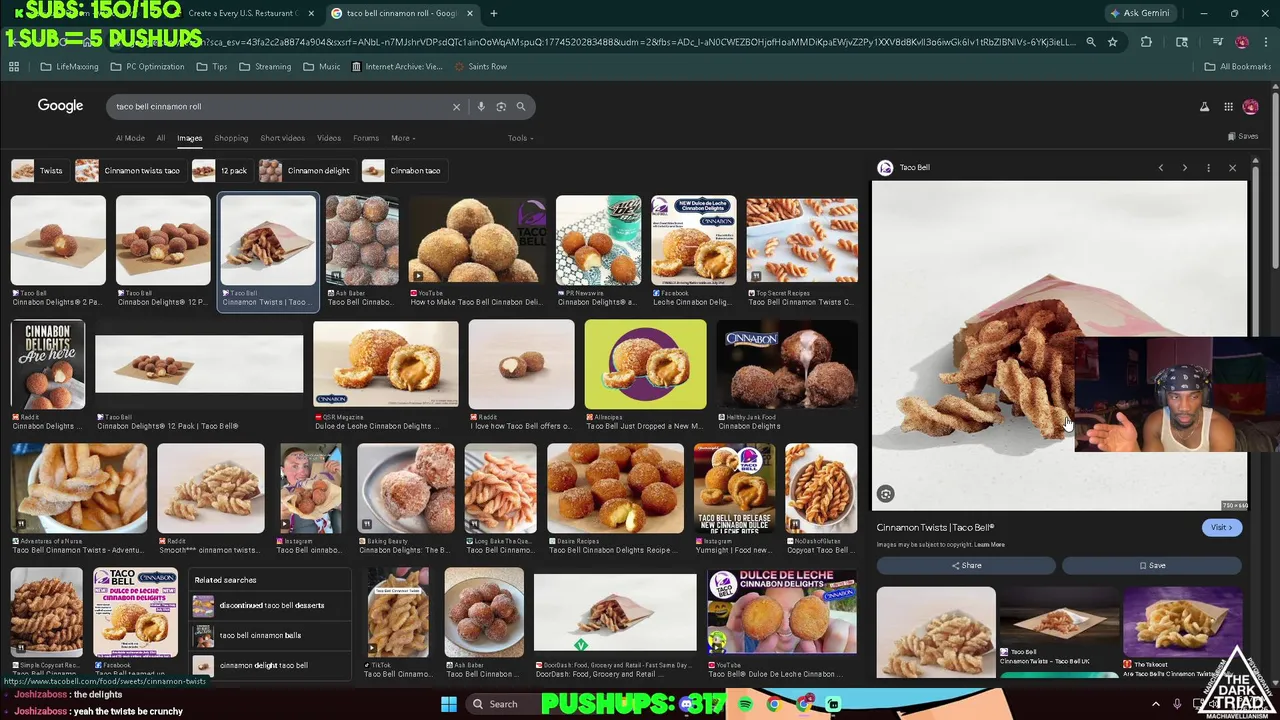
Task: Switch to All results tab
Action: coord(160,138)
